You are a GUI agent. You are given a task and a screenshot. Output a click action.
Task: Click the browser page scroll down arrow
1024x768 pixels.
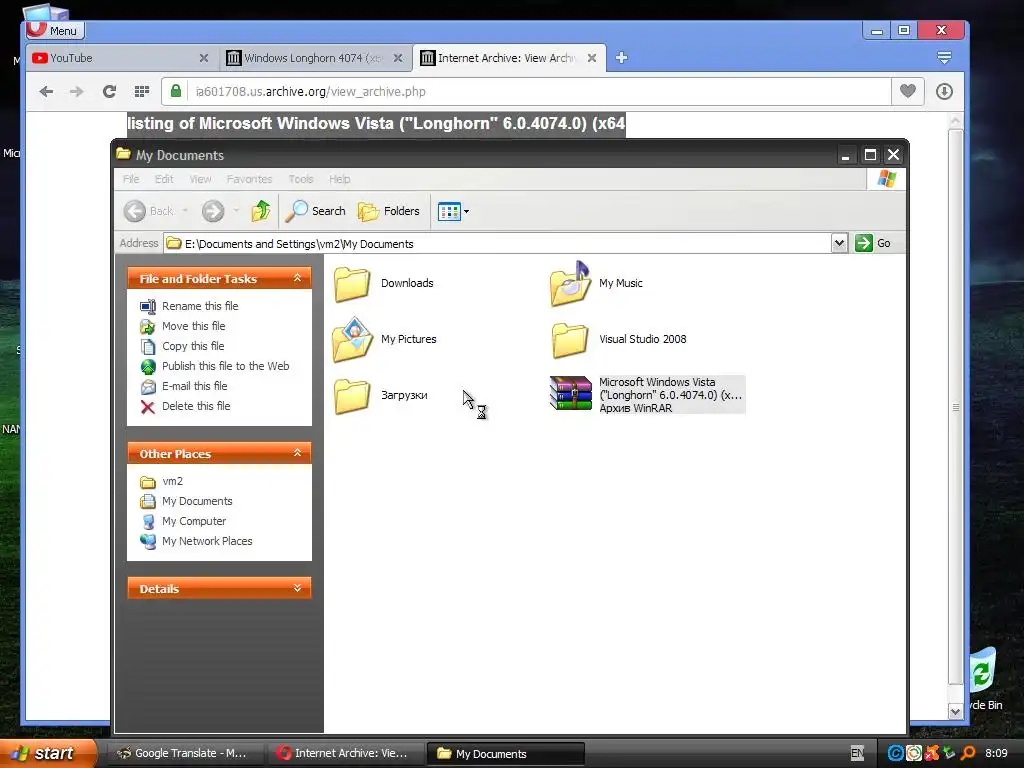point(955,712)
